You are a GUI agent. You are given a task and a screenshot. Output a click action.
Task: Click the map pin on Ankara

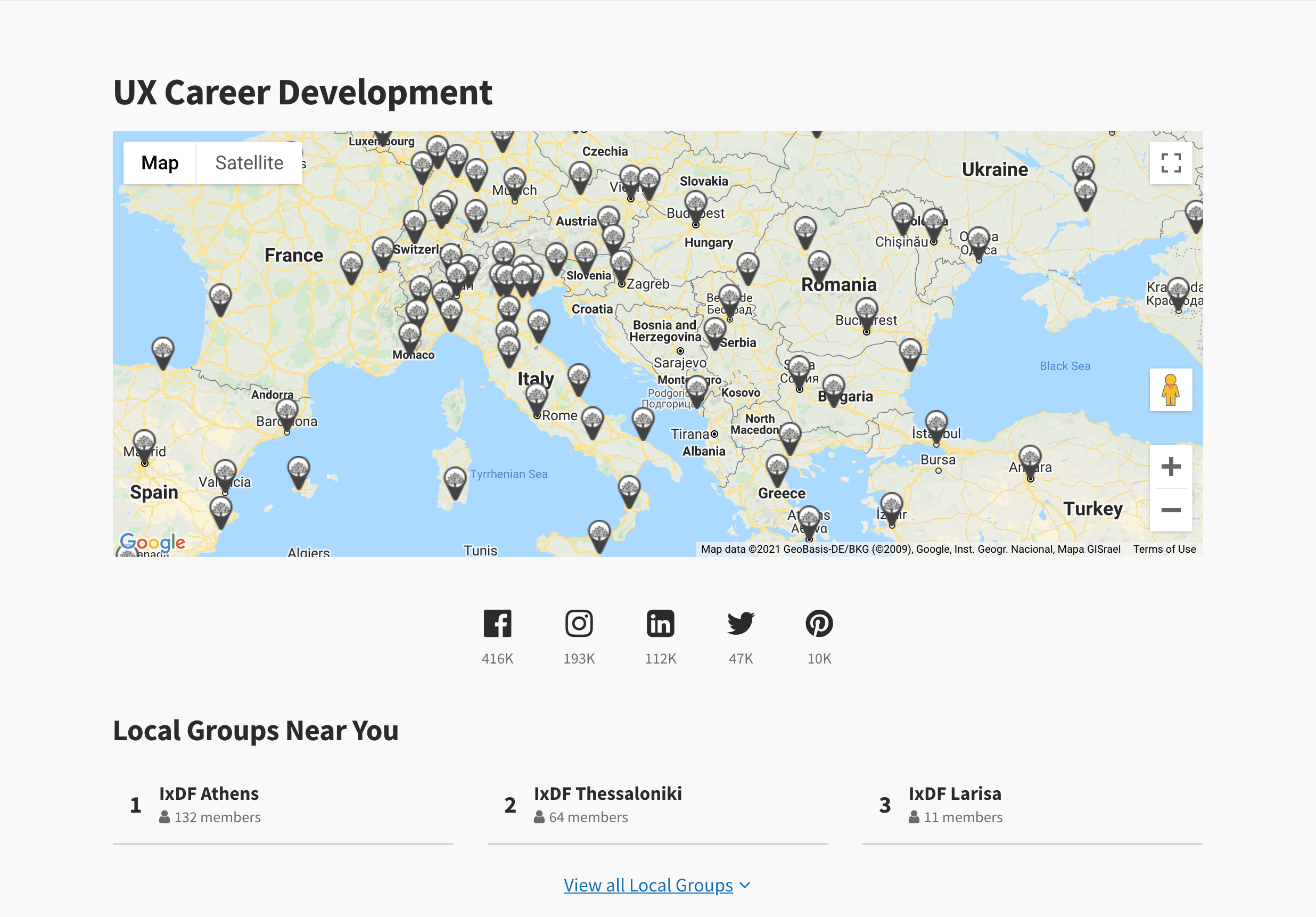click(1030, 462)
